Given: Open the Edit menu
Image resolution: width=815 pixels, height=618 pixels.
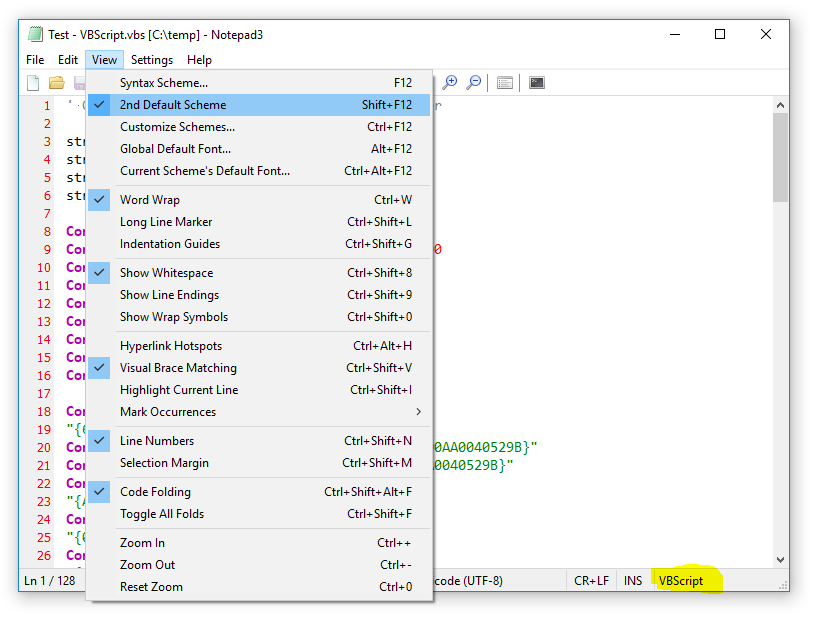Looking at the screenshot, I should pos(68,60).
